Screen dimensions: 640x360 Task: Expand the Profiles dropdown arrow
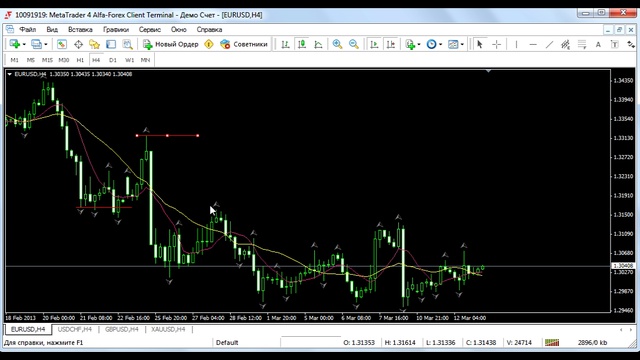click(x=46, y=44)
